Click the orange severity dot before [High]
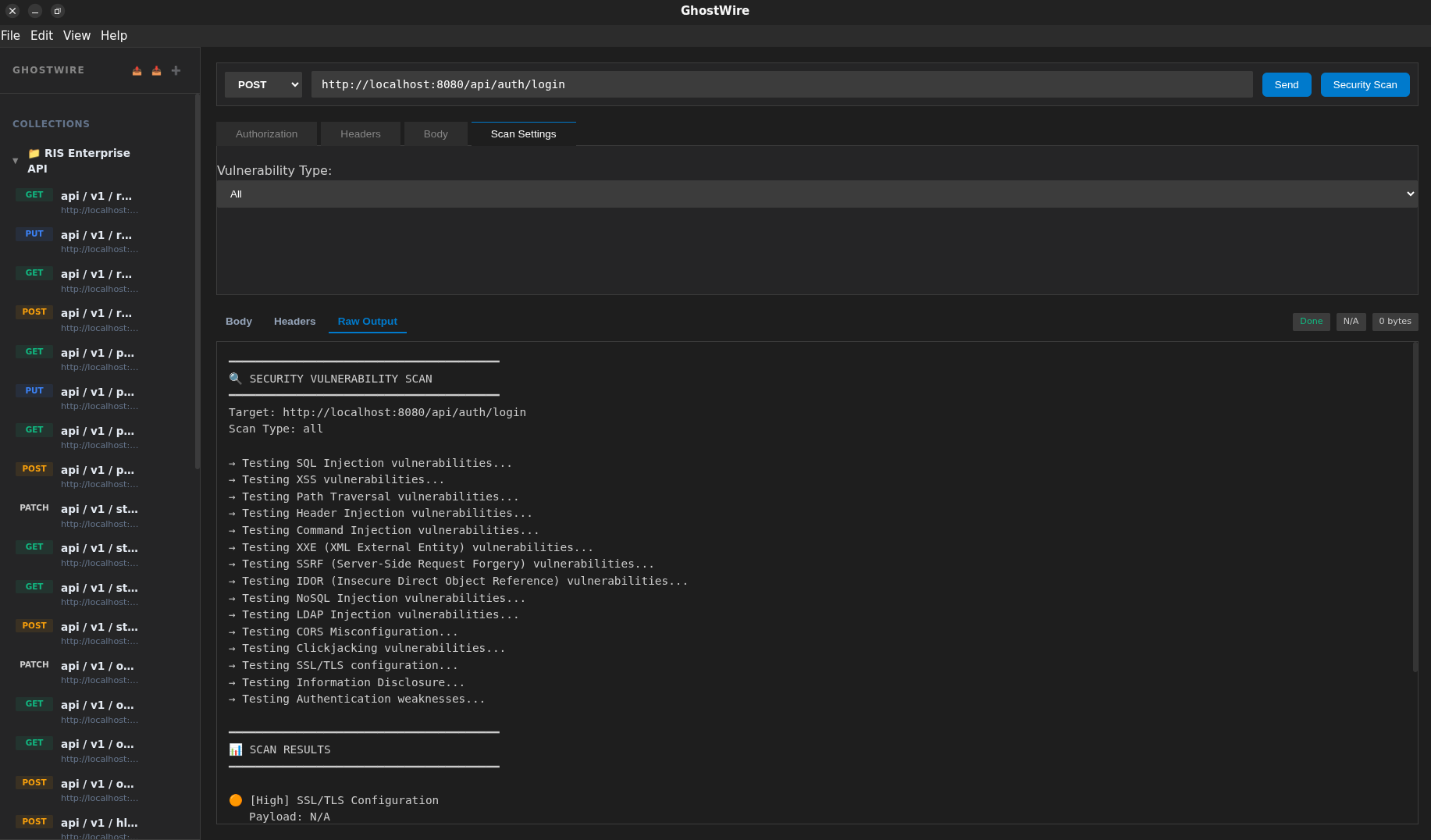The width and height of the screenshot is (1431, 840). click(x=236, y=800)
